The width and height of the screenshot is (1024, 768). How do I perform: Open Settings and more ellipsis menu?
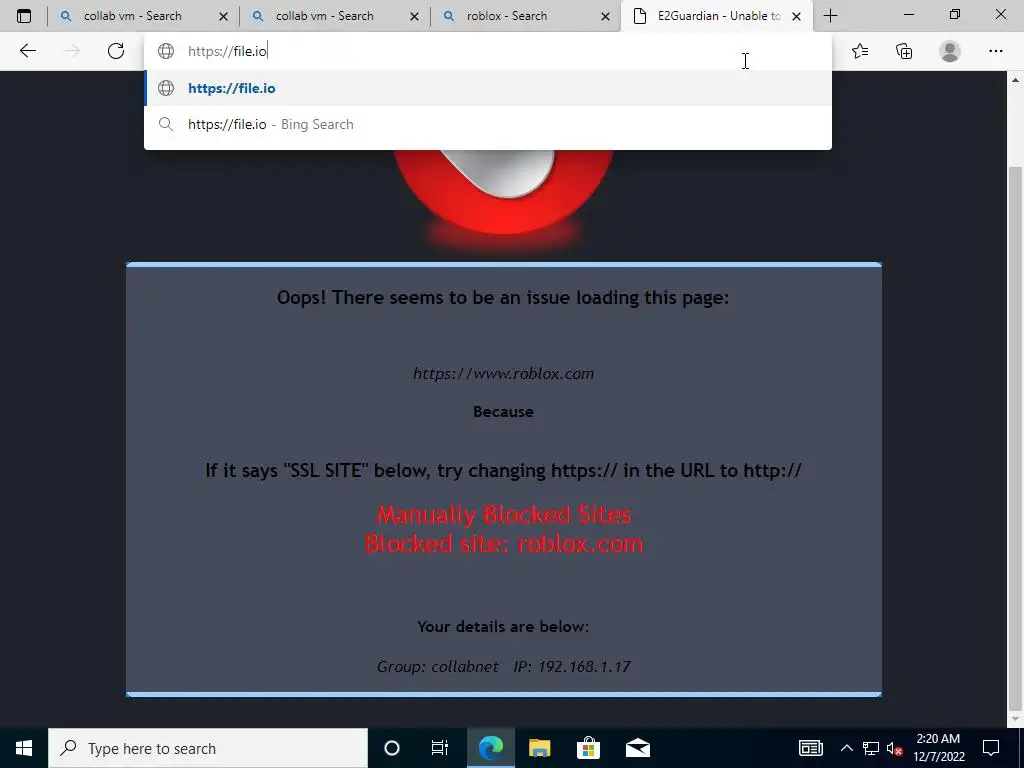coord(995,51)
